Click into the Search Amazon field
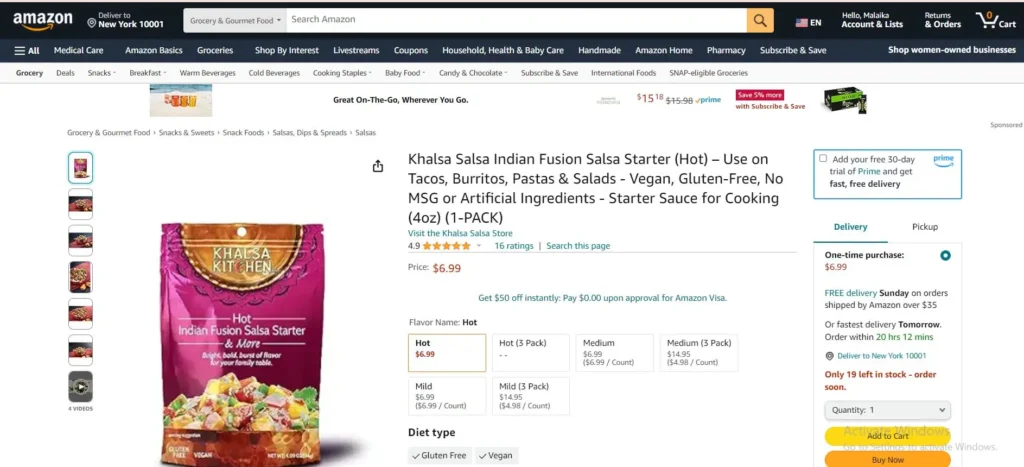 515,20
